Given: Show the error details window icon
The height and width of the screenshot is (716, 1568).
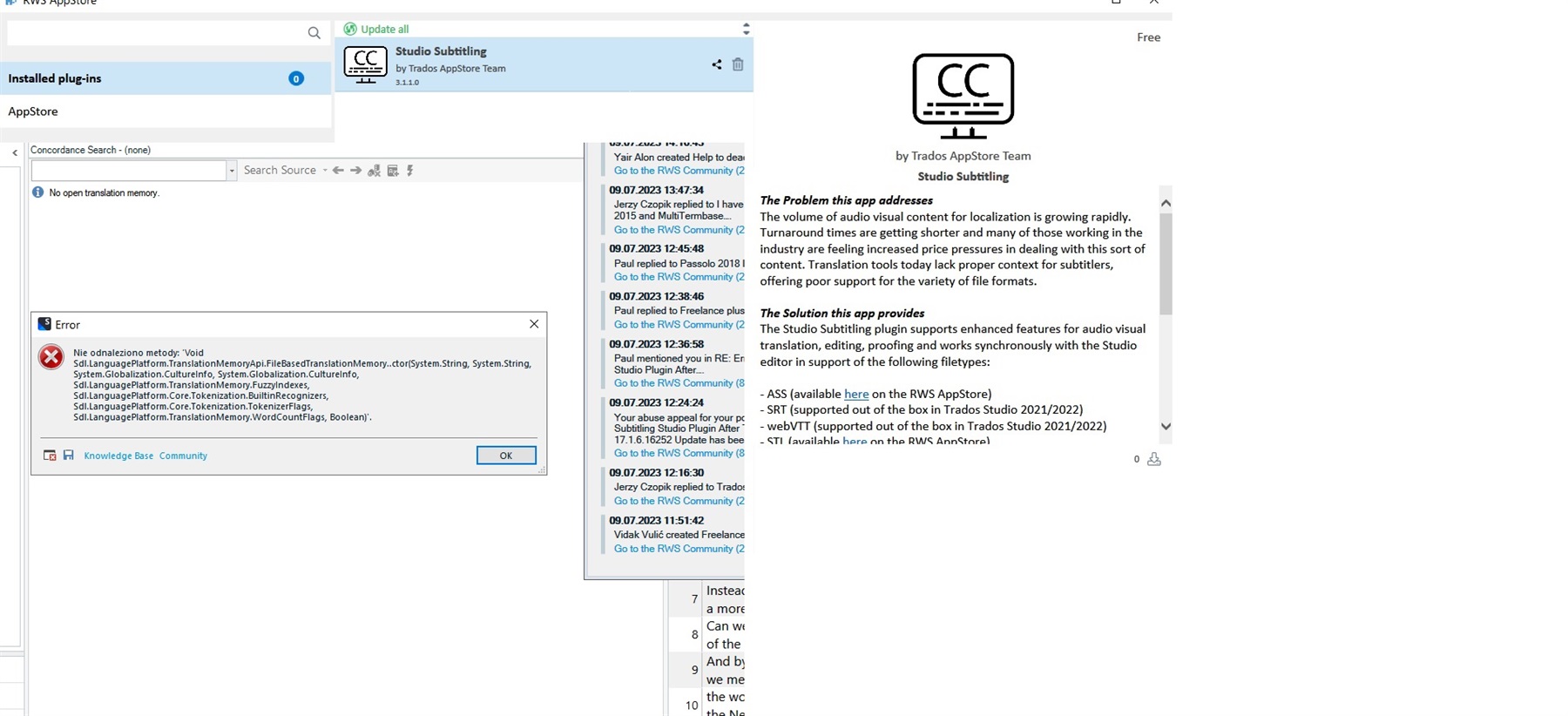Looking at the screenshot, I should point(50,455).
